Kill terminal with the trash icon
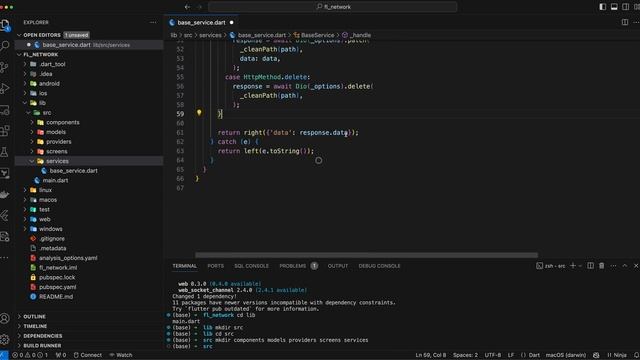 602,266
